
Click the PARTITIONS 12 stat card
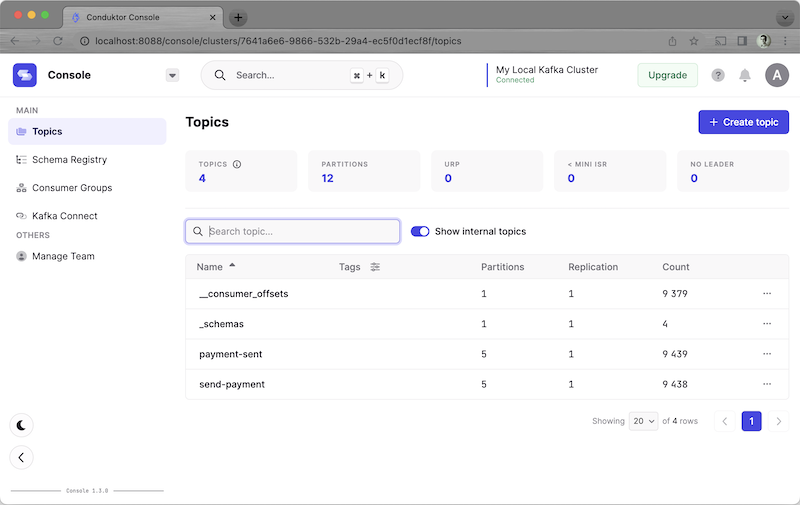click(364, 171)
